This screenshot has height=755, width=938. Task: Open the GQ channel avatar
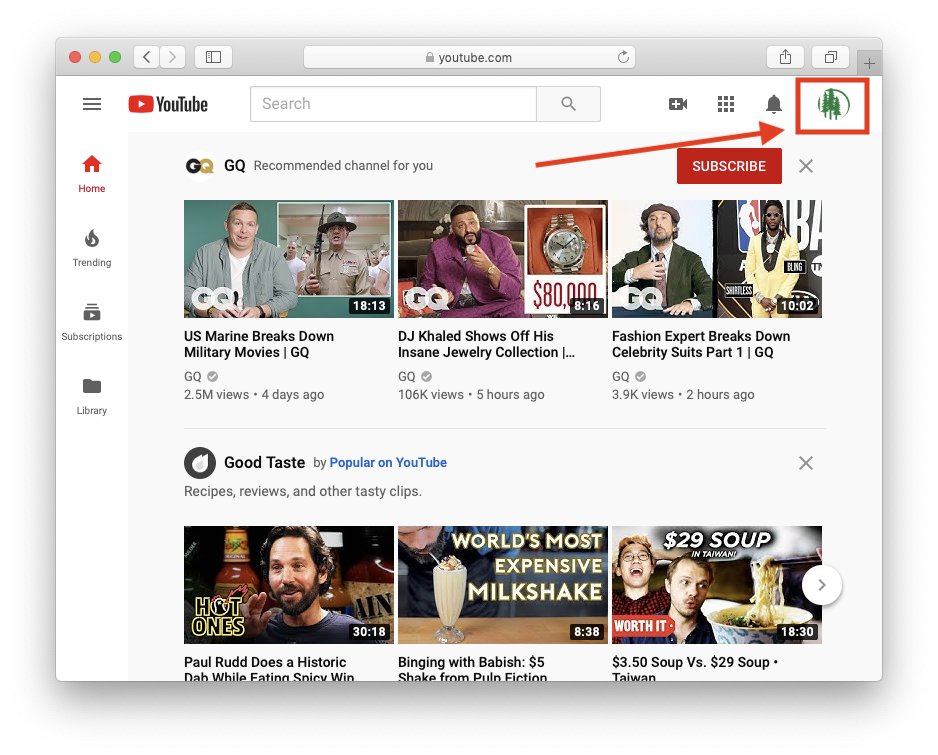(x=200, y=166)
